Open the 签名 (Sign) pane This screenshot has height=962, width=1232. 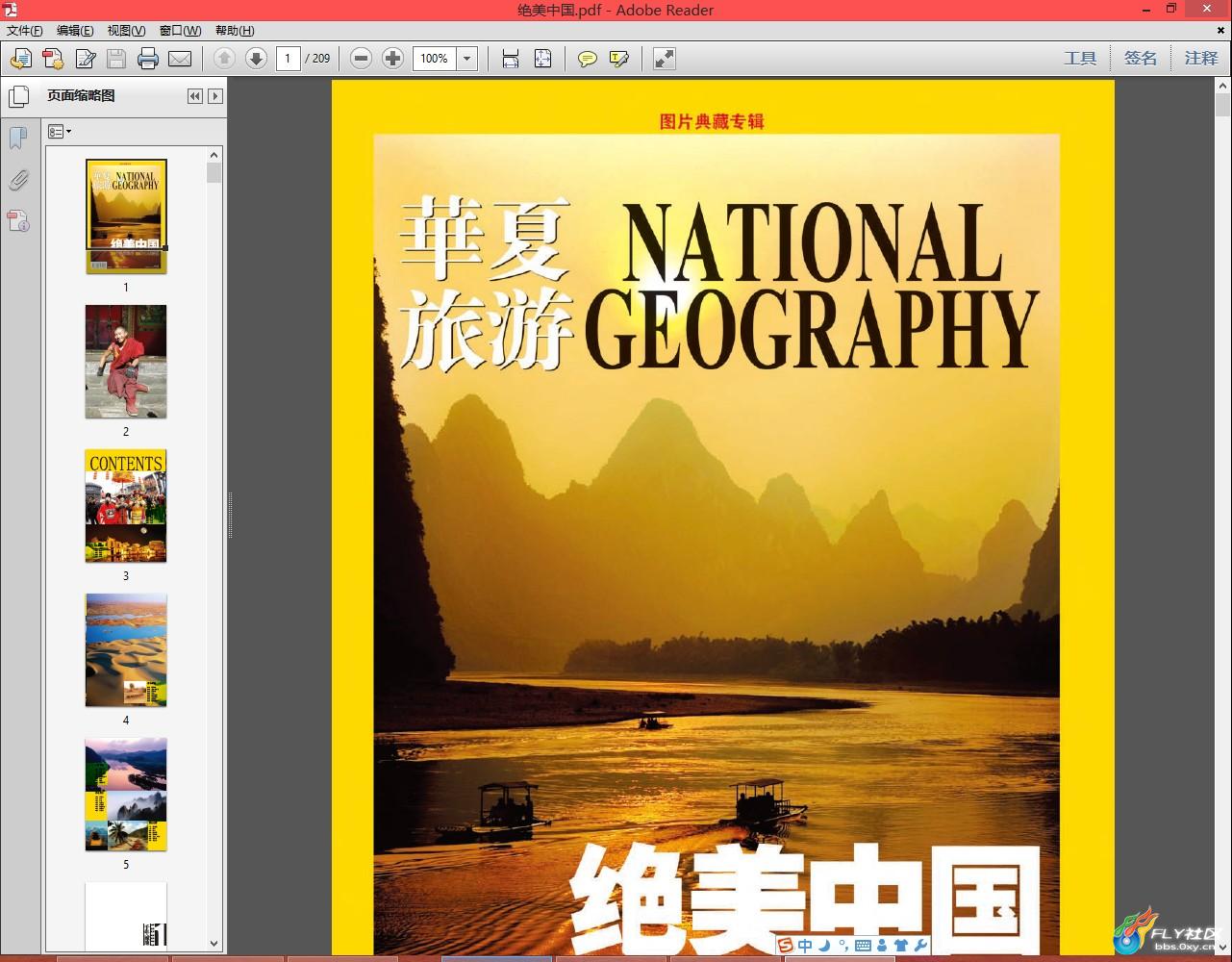(x=1141, y=59)
